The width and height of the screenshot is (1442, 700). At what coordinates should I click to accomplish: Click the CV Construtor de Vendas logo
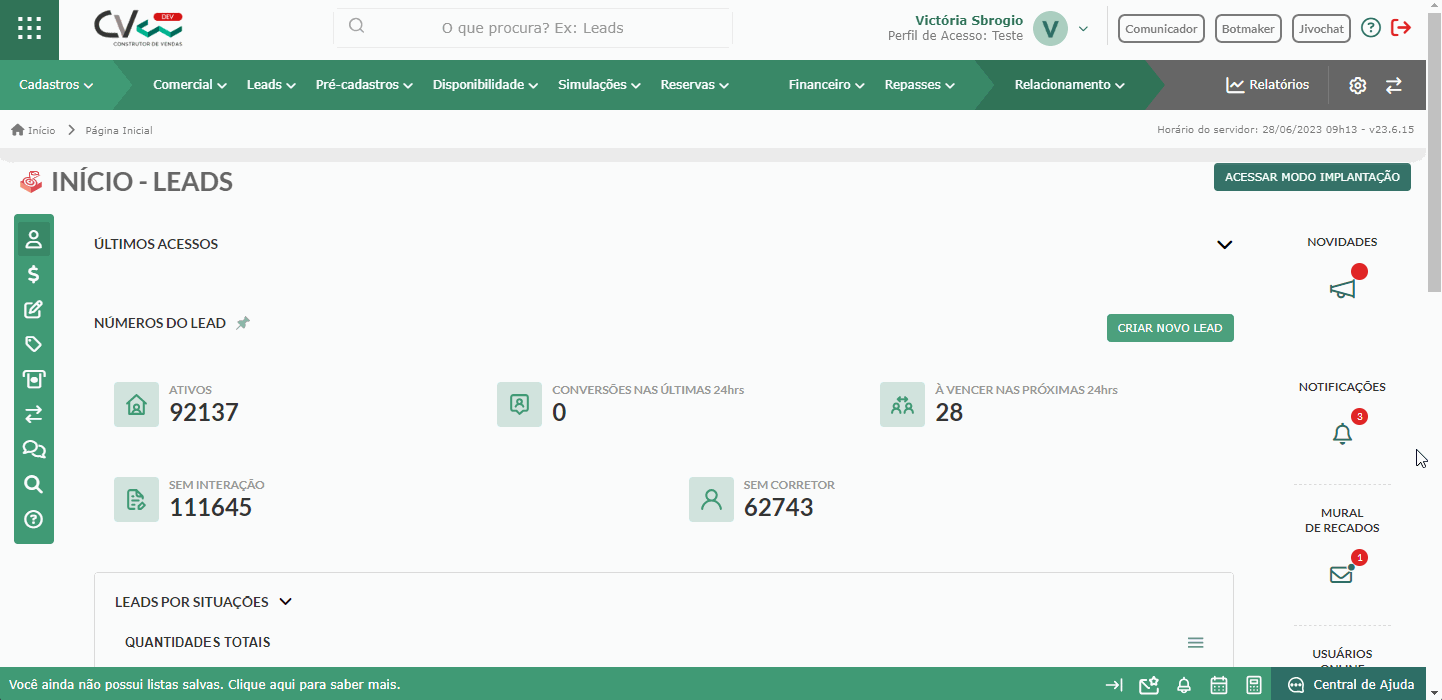[139, 29]
